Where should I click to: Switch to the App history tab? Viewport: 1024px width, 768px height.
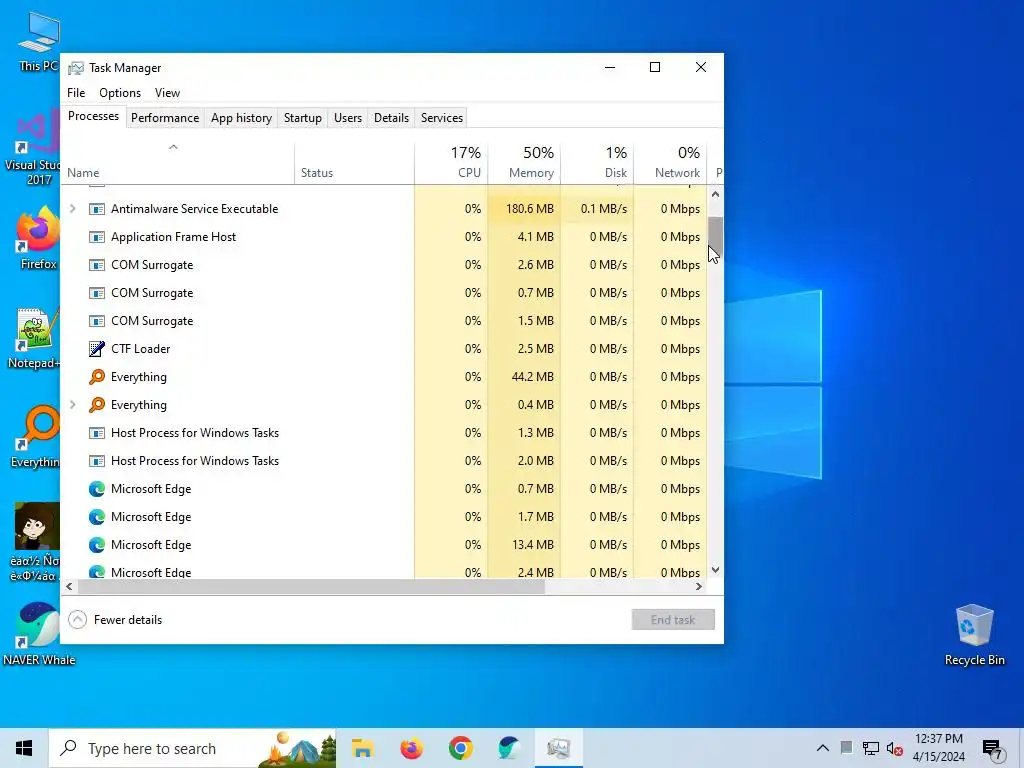[x=241, y=118]
